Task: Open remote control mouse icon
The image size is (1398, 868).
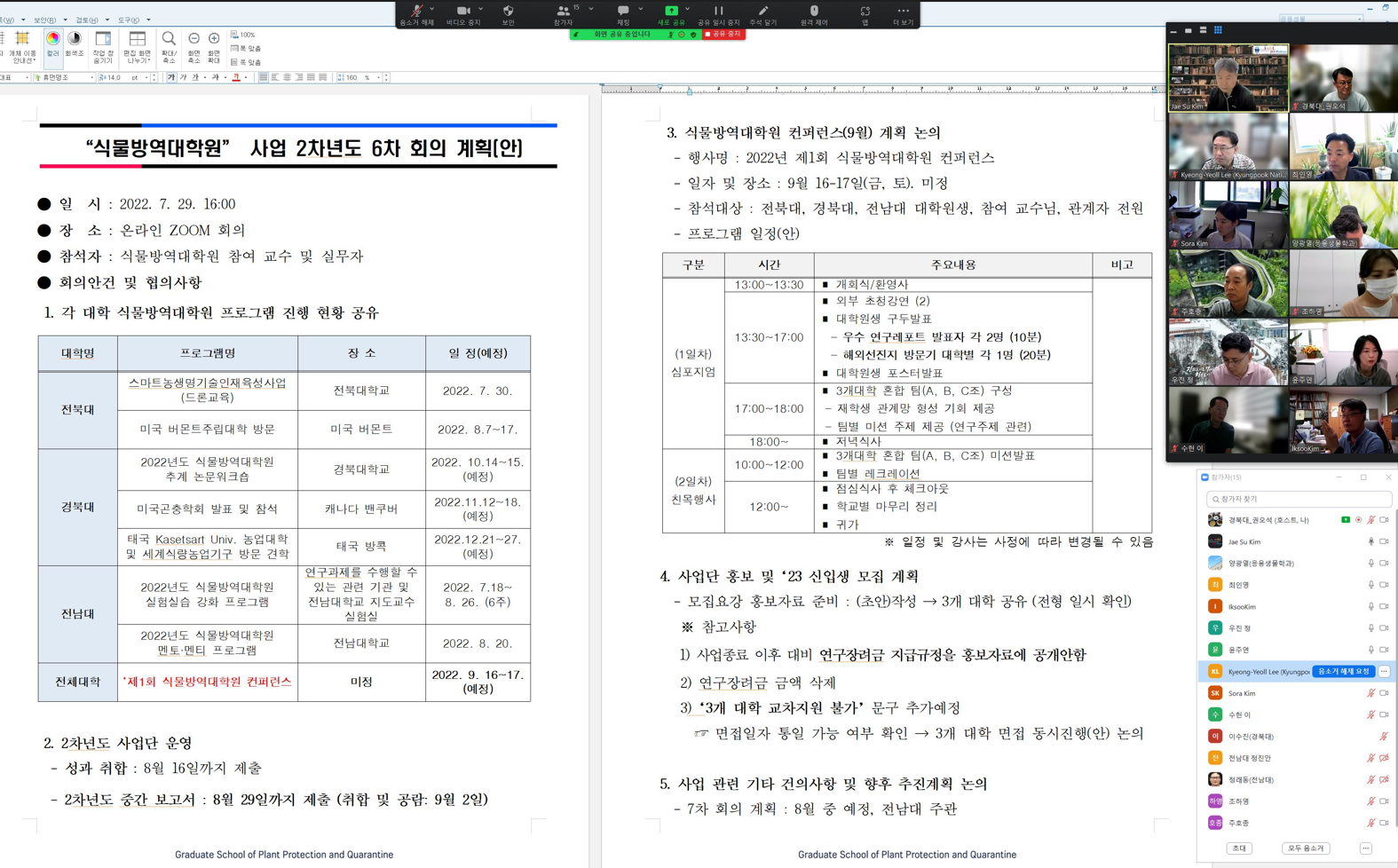Action: click(x=814, y=13)
